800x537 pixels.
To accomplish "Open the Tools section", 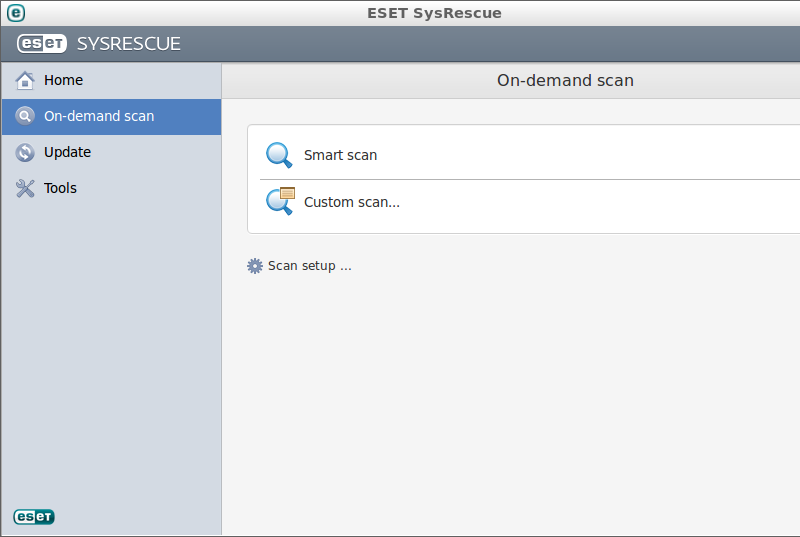I will tap(60, 188).
